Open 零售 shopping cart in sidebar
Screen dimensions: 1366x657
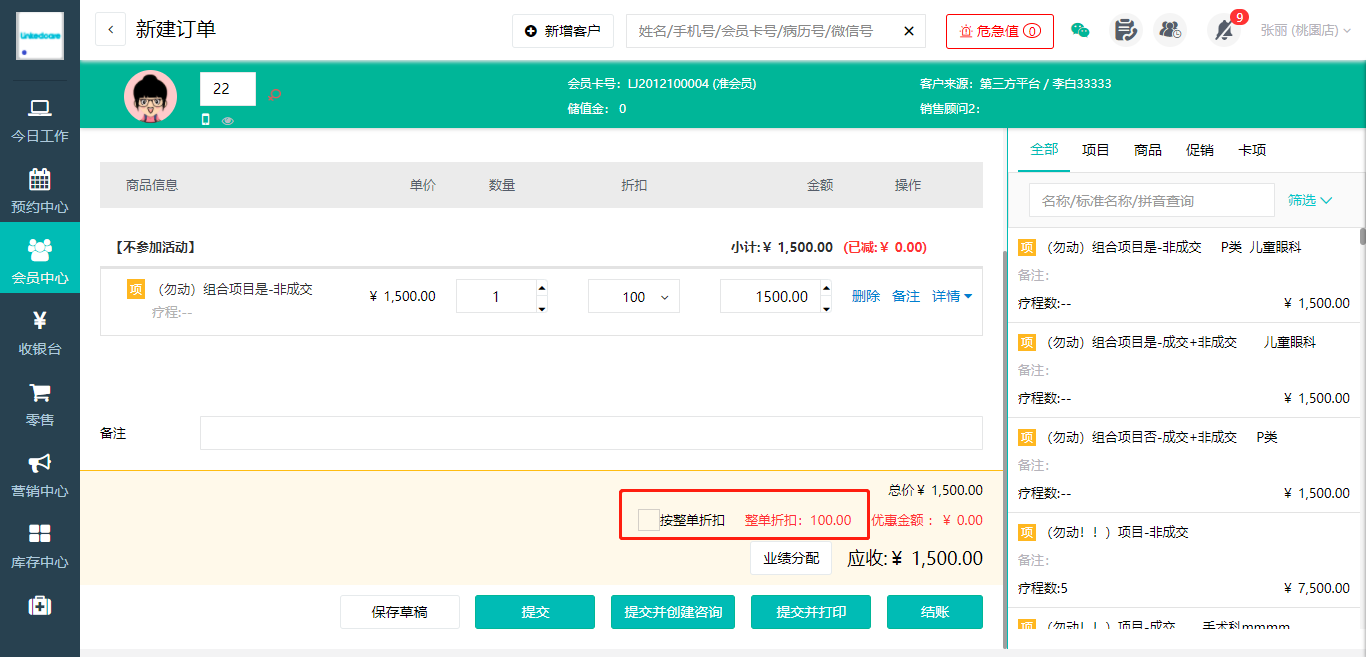tap(40, 405)
